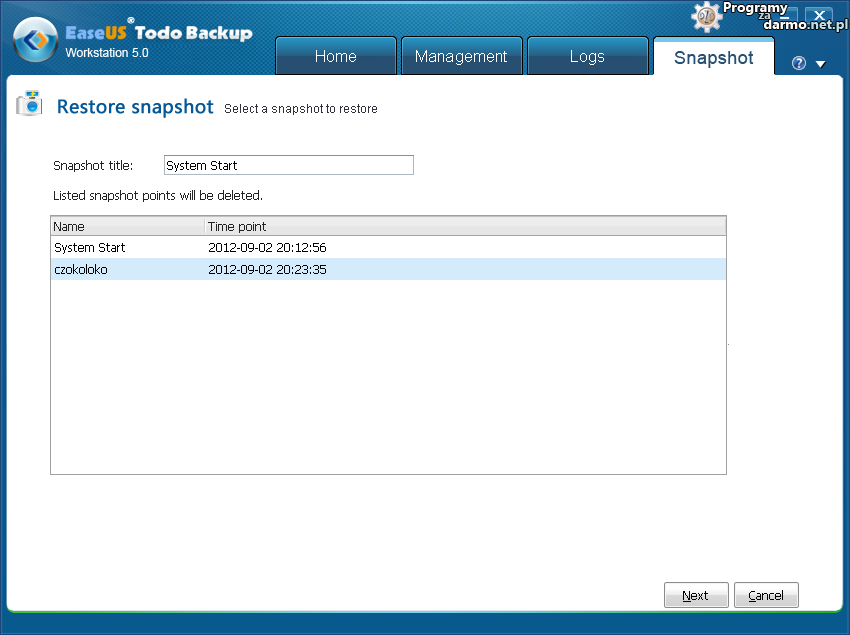Open the Management tab
850x635 pixels.
point(461,56)
